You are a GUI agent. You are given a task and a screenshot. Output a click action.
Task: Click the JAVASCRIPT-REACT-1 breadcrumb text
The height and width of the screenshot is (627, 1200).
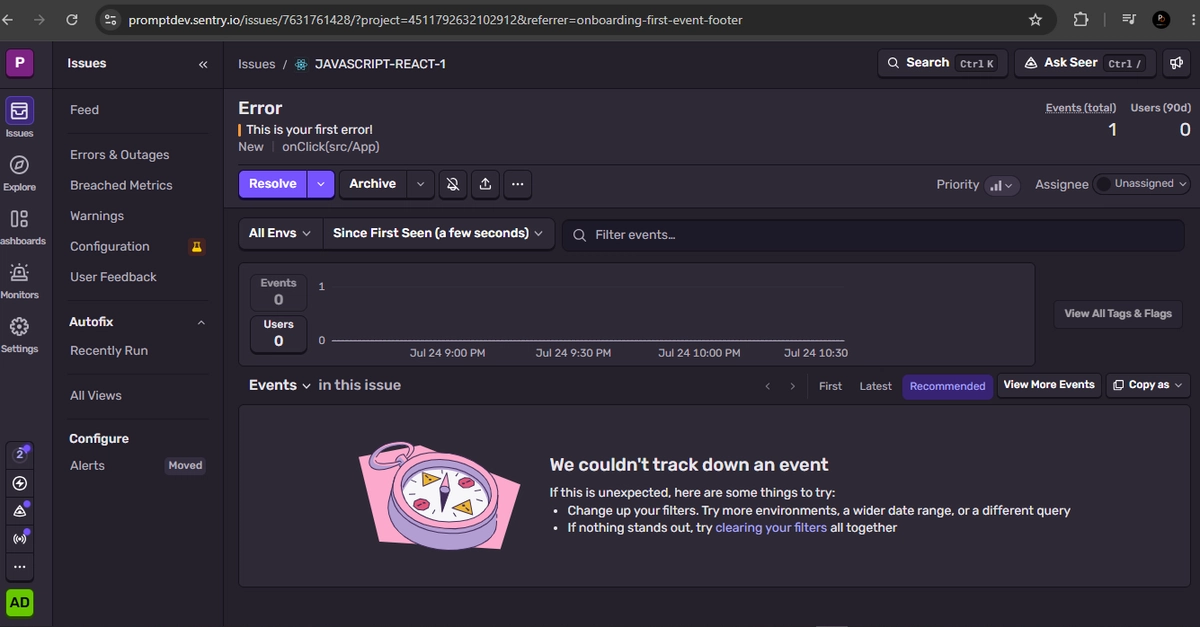tap(380, 64)
